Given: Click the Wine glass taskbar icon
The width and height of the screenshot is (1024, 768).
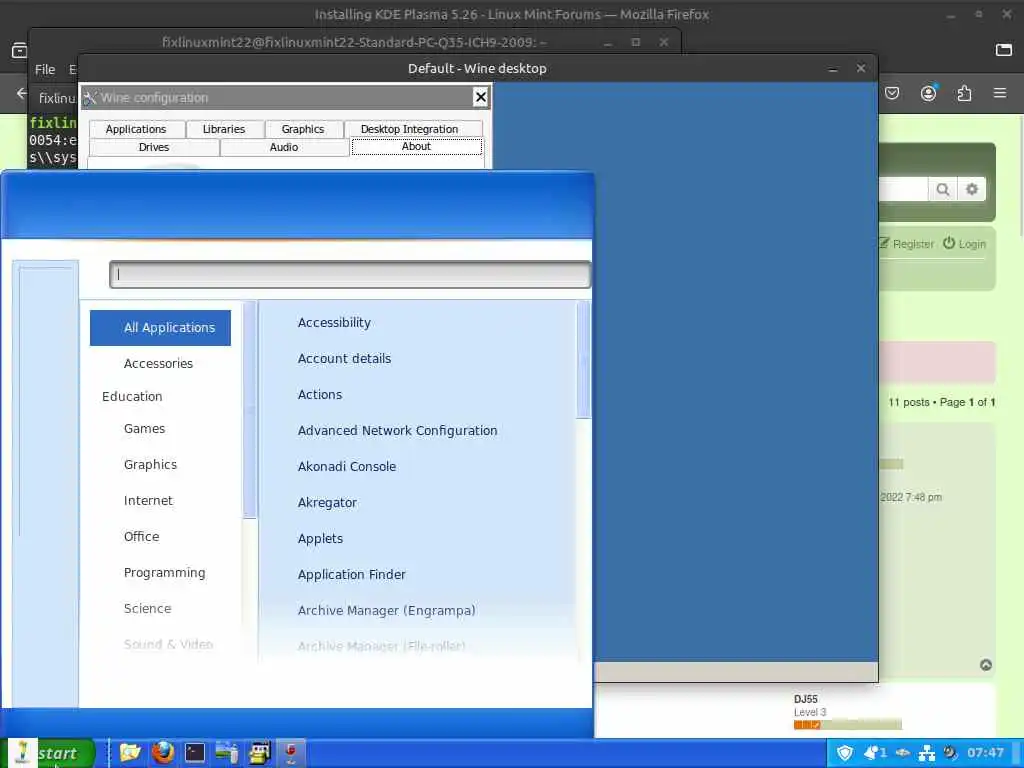Looking at the screenshot, I should click(x=291, y=753).
